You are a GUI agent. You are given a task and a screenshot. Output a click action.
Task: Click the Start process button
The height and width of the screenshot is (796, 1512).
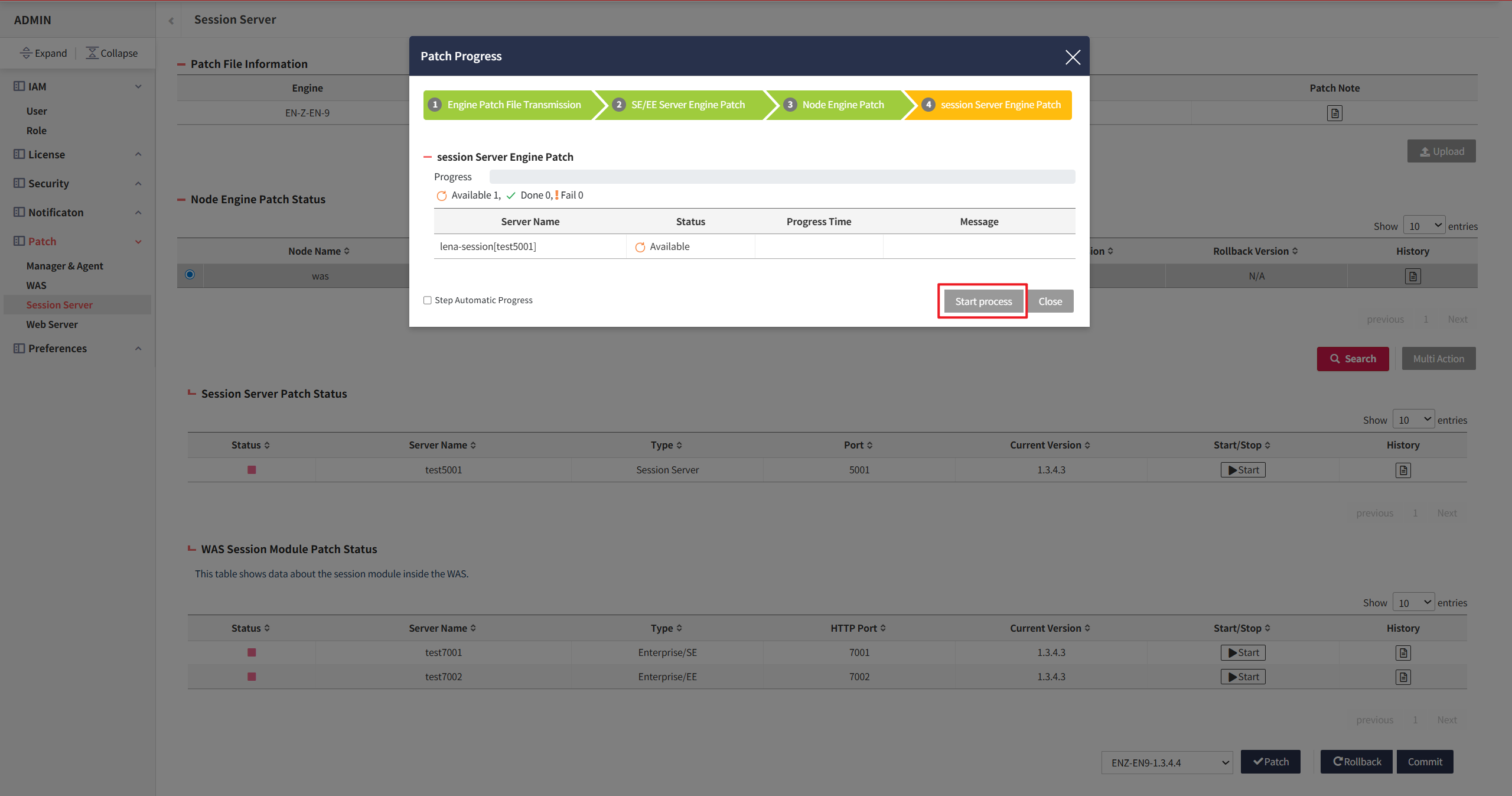(x=983, y=301)
